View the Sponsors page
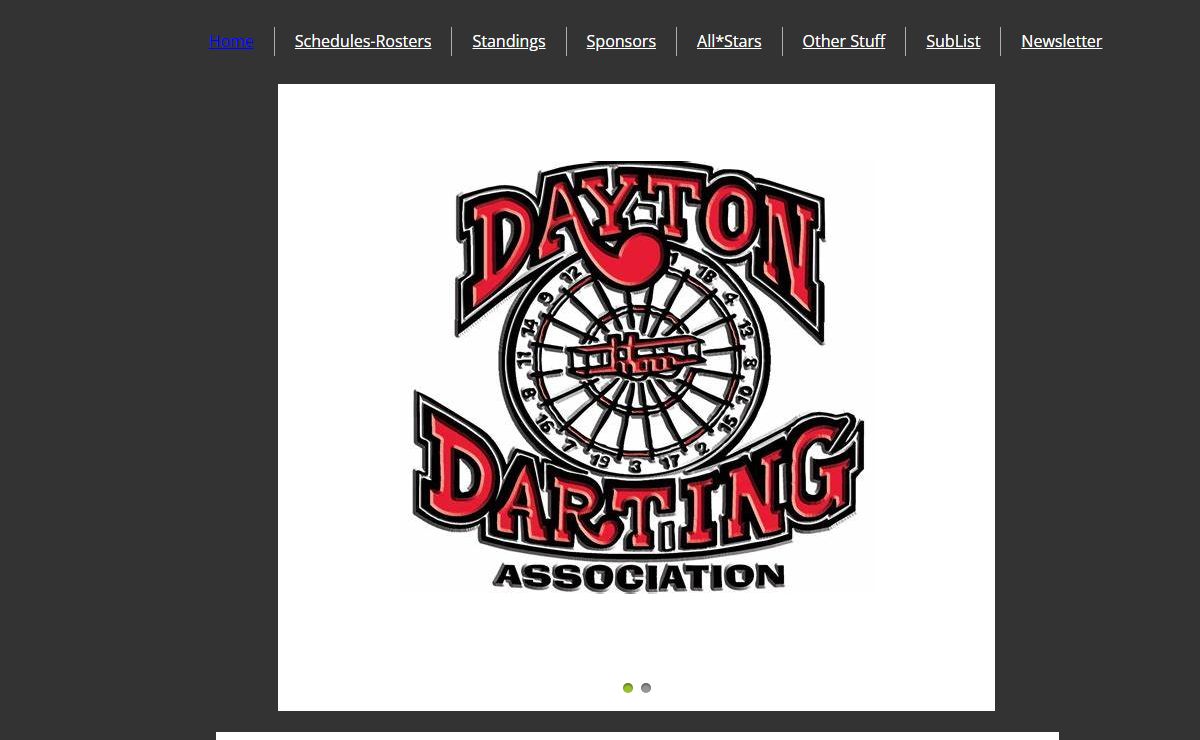Image resolution: width=1200 pixels, height=740 pixels. 621,41
